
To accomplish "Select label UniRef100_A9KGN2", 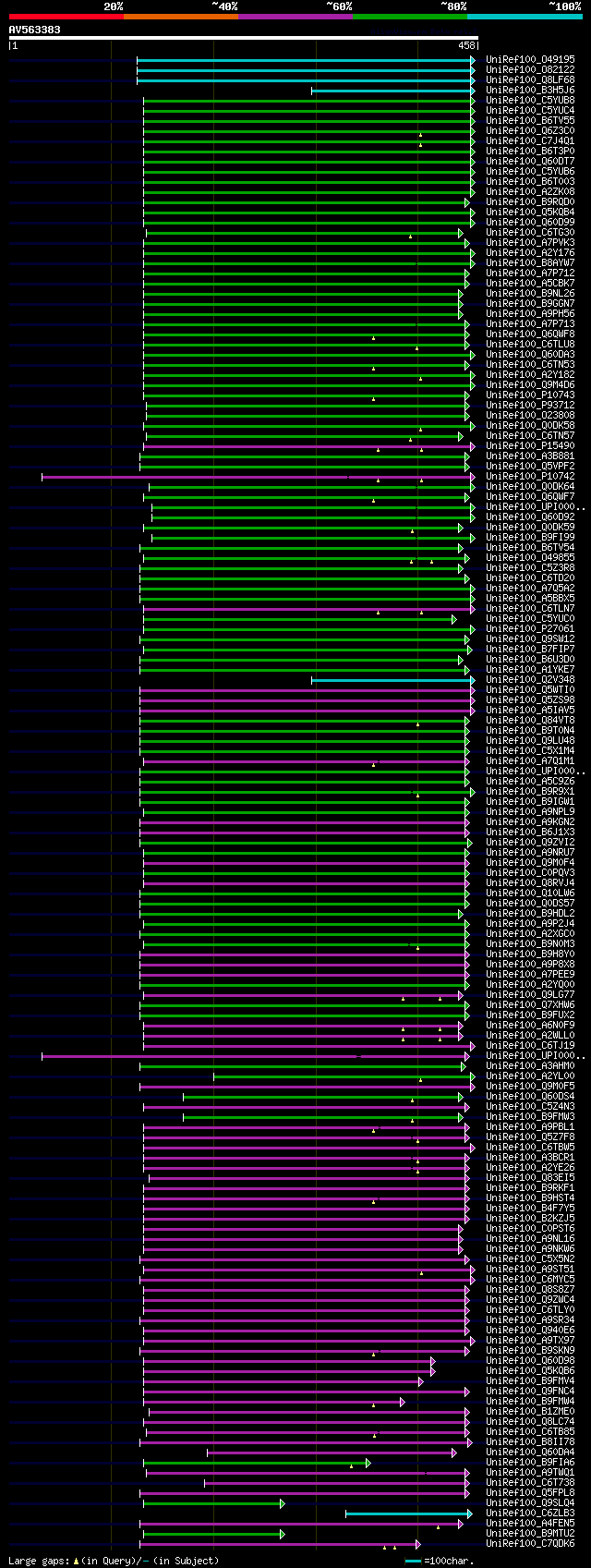I will coord(530,821).
